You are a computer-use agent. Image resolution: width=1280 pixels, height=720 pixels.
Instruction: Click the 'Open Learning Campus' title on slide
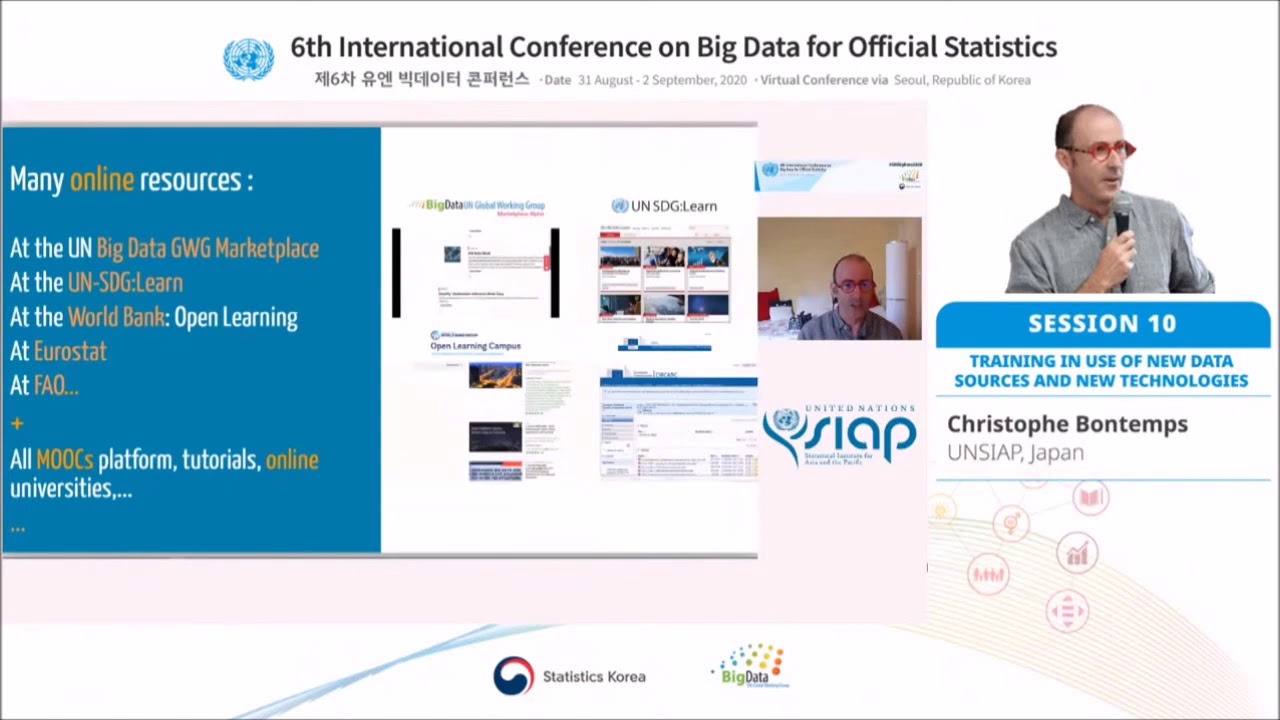pos(475,346)
